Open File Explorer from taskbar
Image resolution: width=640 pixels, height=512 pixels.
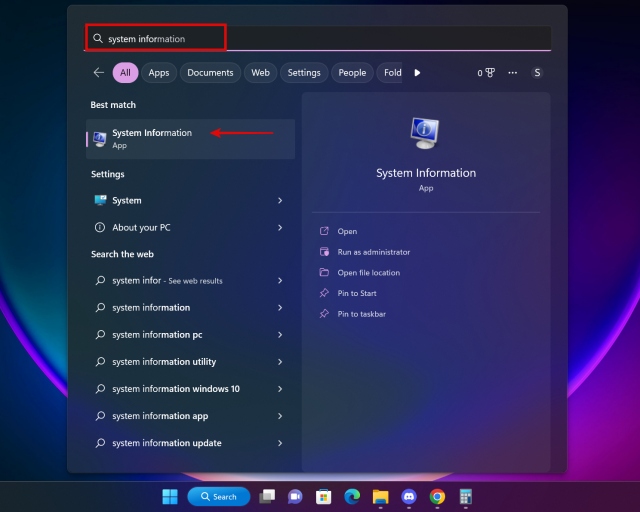pos(380,497)
